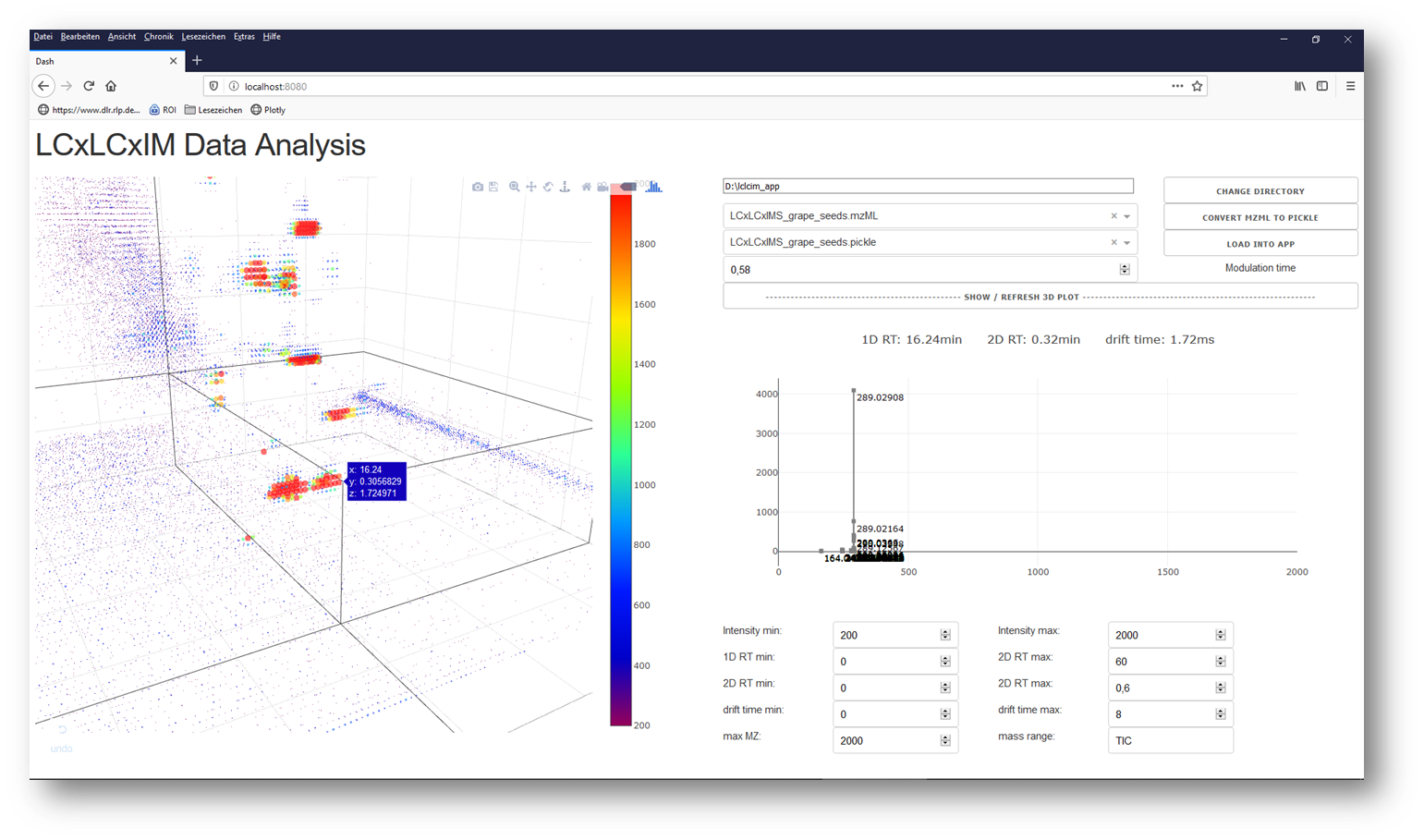Activate the pan tool for the 3D plot
The image size is (1424, 840).
pyautogui.click(x=531, y=187)
